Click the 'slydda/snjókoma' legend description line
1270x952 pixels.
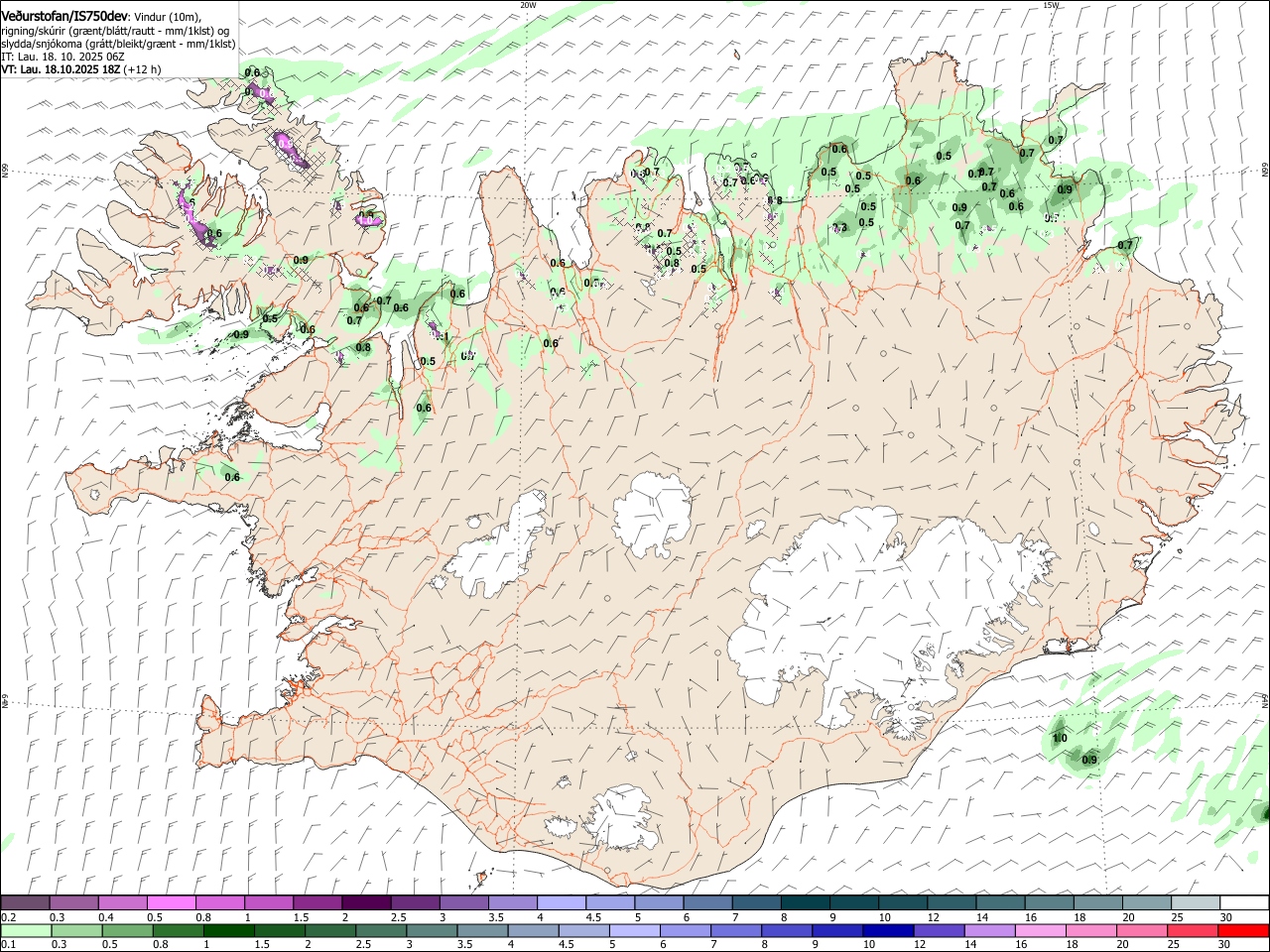pos(118,44)
